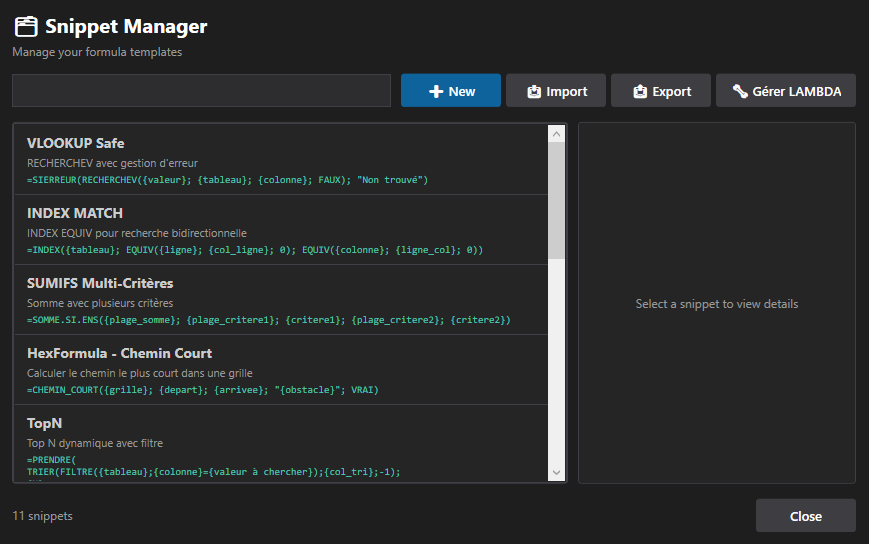869x544 pixels.
Task: Select the INDEX MATCH snippet
Action: point(281,229)
